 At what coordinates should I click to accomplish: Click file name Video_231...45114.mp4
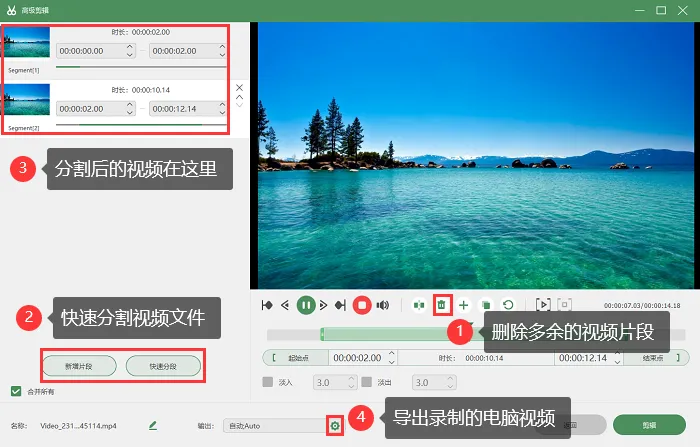click(78, 426)
